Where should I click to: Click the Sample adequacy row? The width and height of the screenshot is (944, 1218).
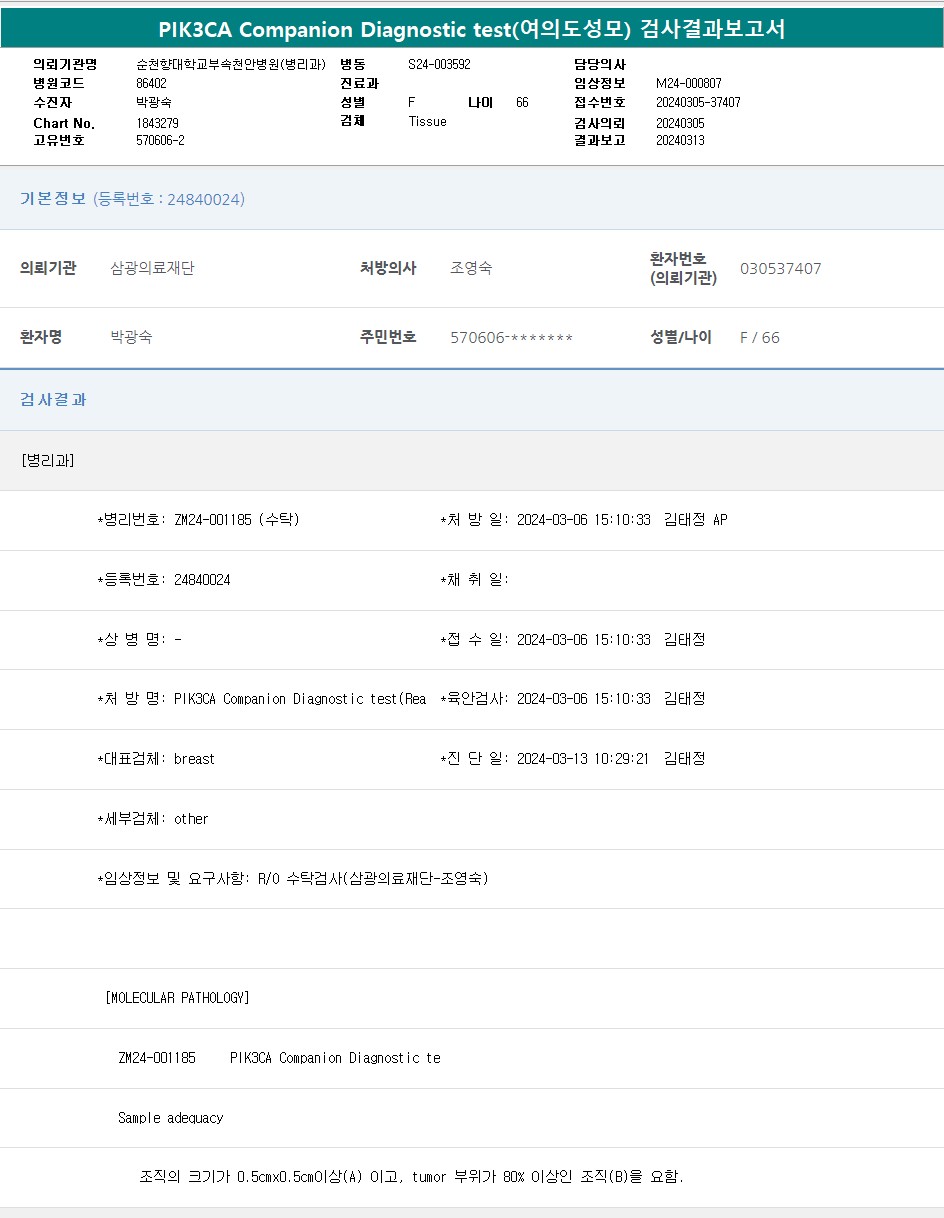(x=170, y=1118)
